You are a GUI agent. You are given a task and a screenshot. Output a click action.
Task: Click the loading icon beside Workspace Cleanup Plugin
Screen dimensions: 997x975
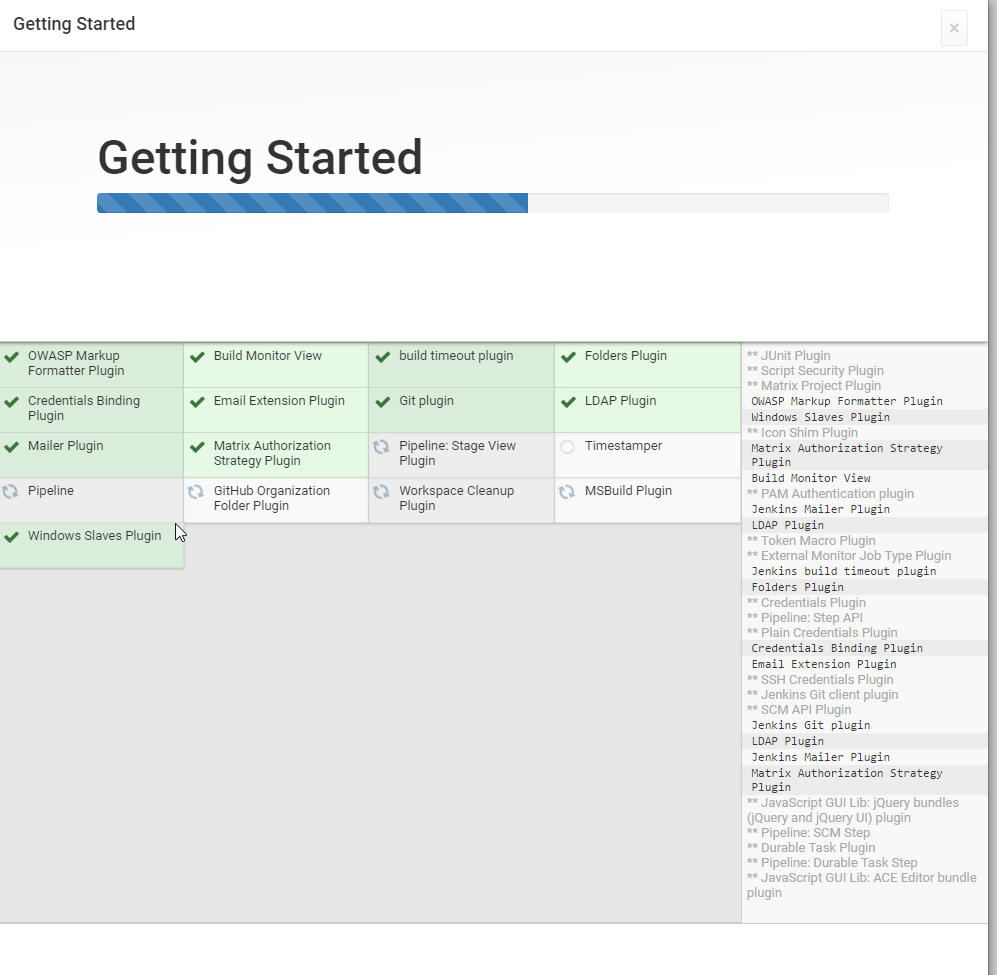coord(381,492)
